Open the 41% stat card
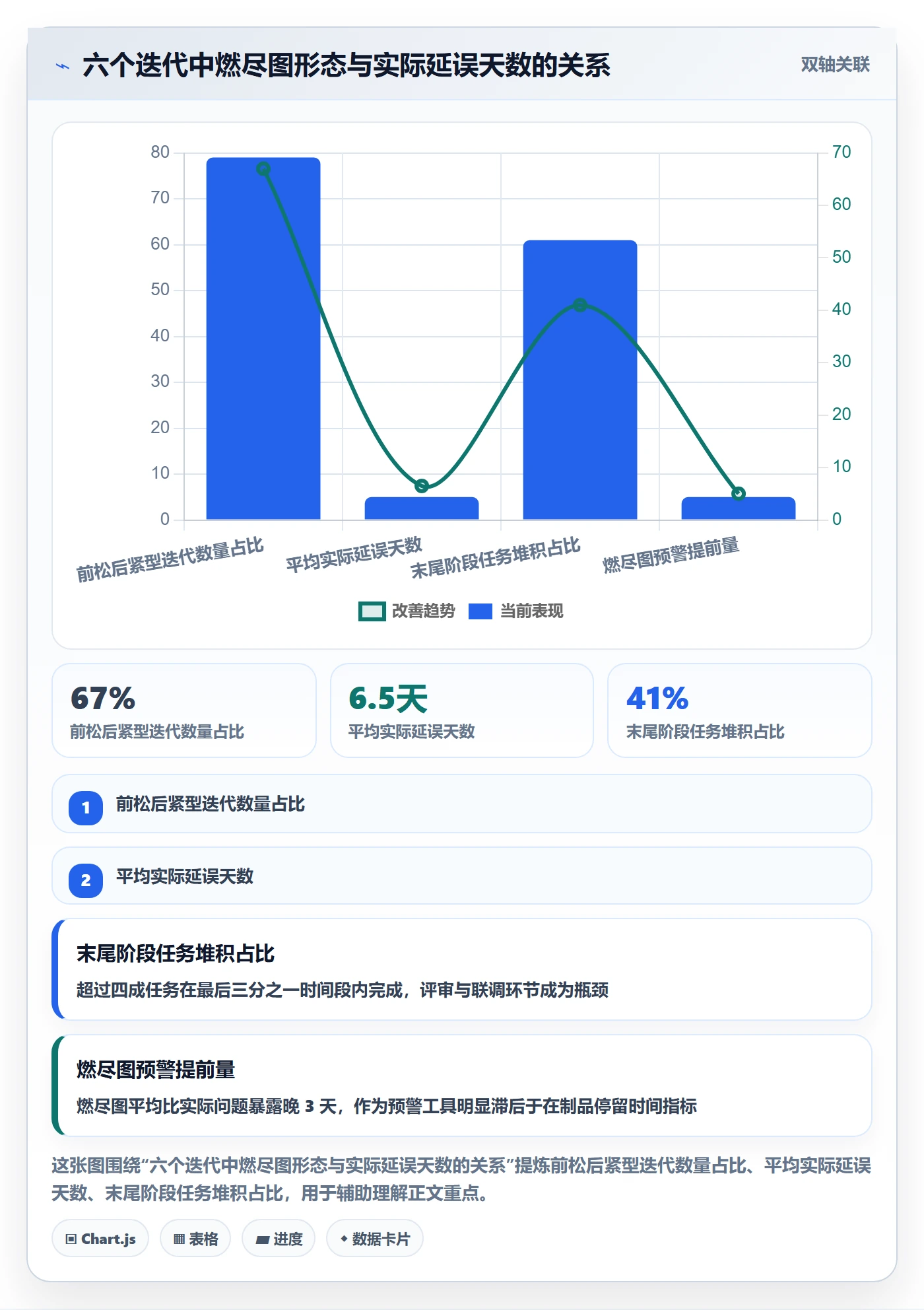This screenshot has height=1310, width=924. coord(740,710)
